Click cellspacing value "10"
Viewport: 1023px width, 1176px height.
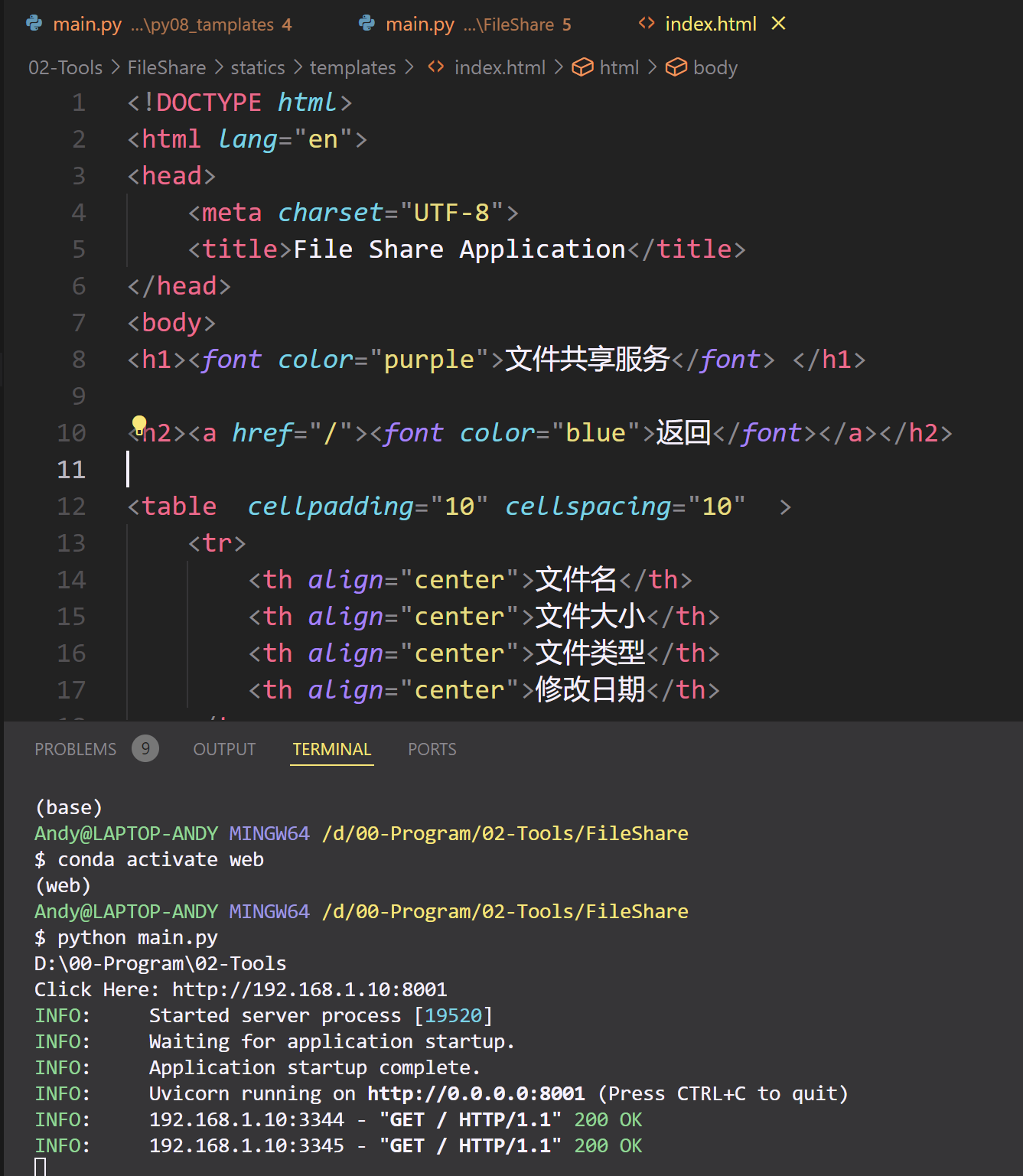click(716, 507)
